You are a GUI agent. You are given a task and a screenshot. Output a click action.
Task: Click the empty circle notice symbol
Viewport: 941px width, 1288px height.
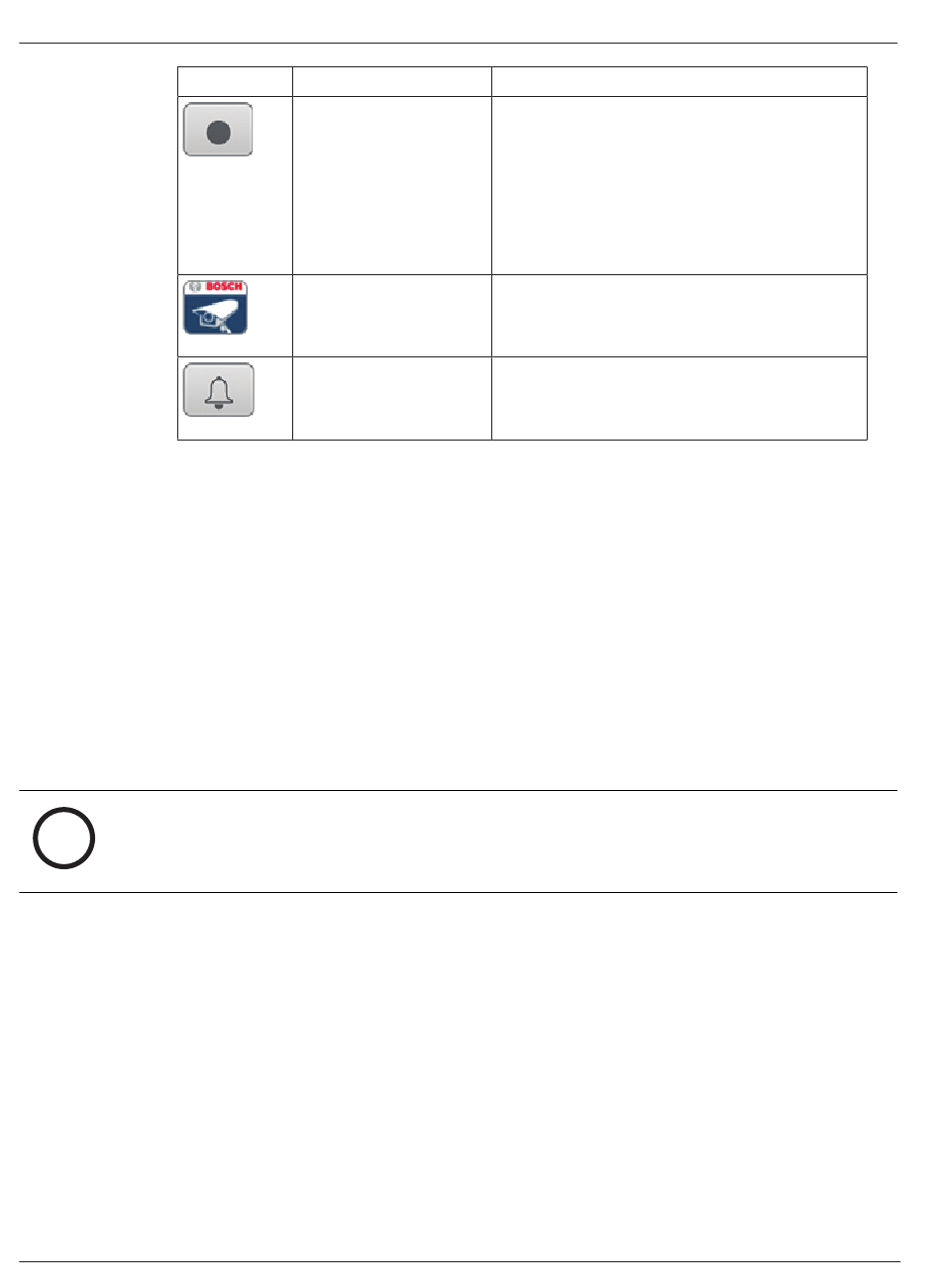tap(64, 839)
